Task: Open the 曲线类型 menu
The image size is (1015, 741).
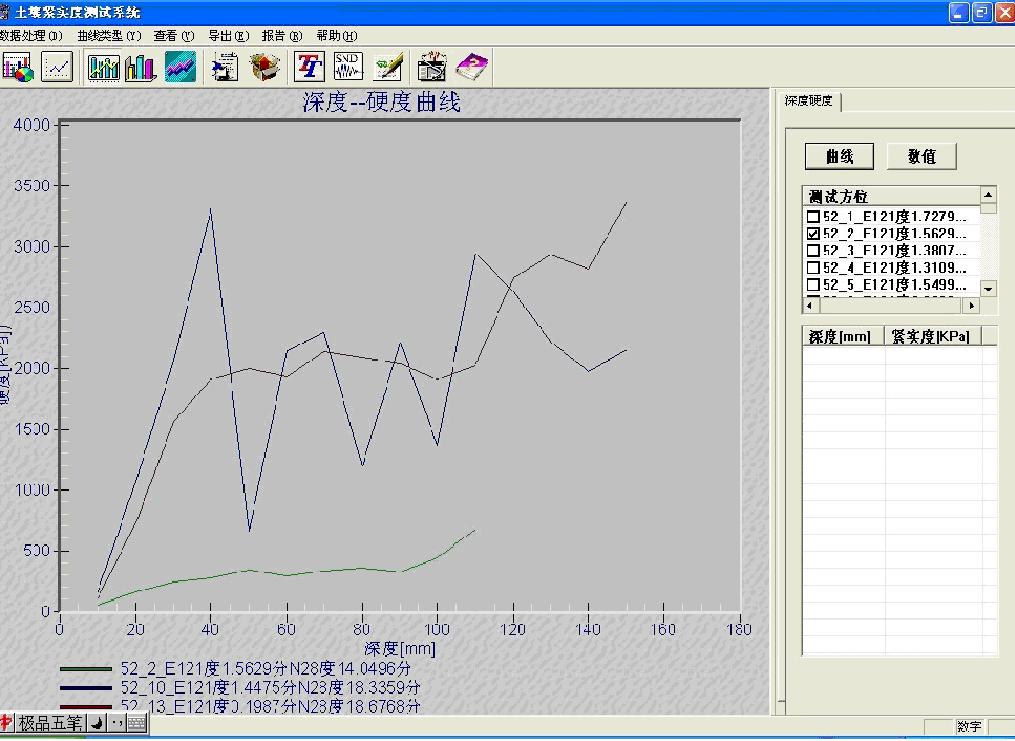Action: tap(109, 36)
